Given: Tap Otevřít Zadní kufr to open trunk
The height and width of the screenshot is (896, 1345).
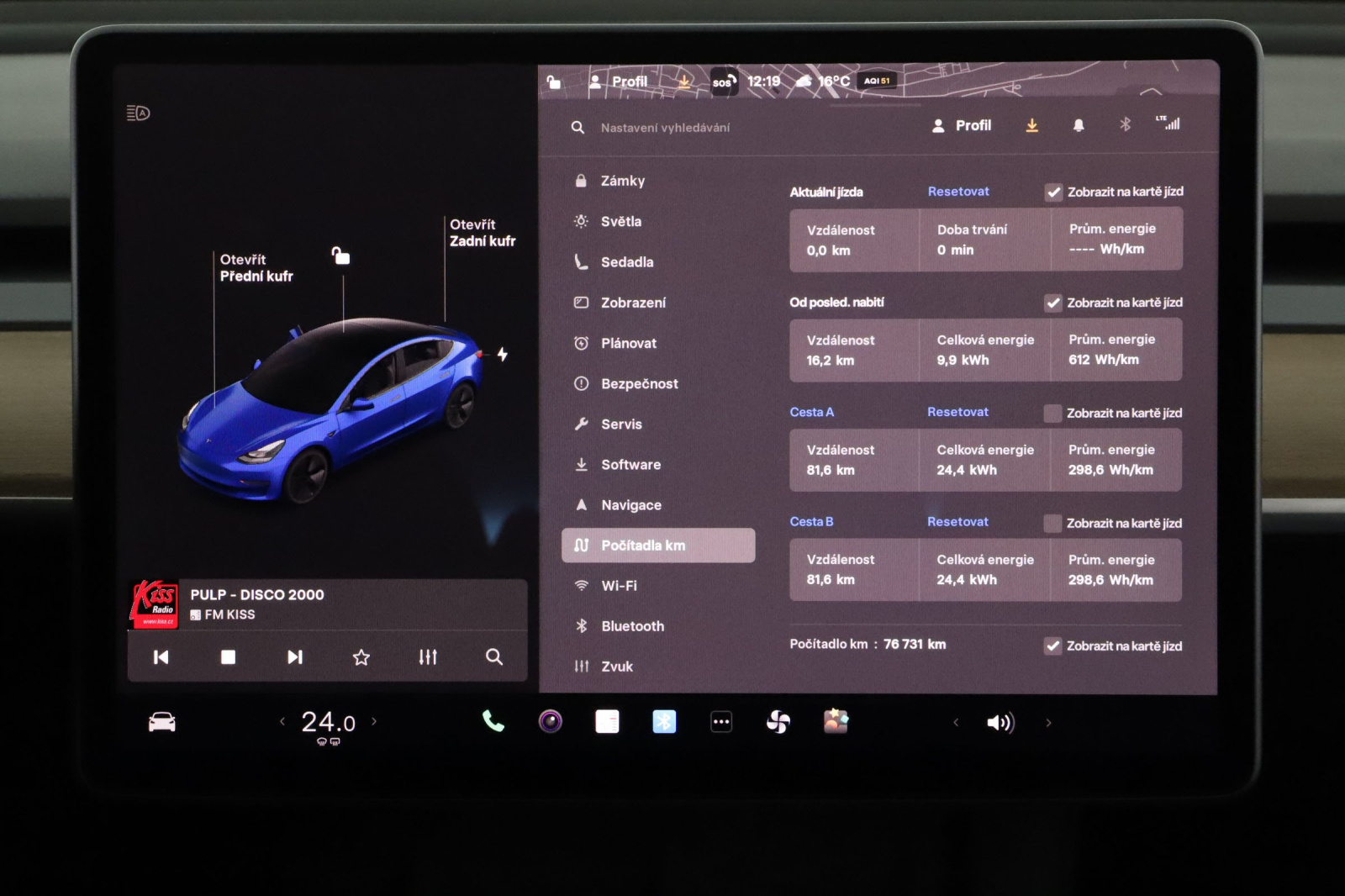Looking at the screenshot, I should pos(482,233).
